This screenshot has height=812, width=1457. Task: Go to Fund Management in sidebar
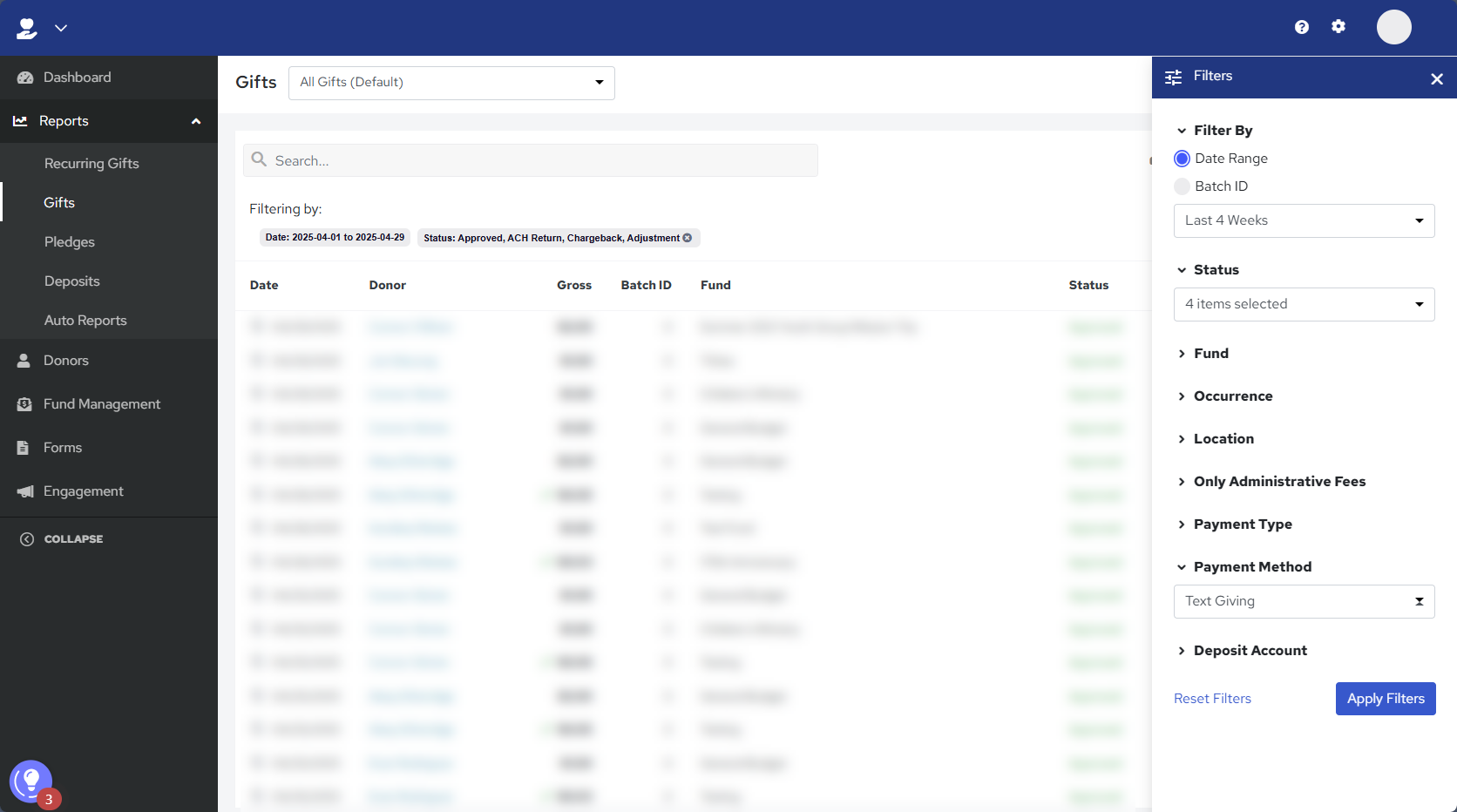click(102, 404)
